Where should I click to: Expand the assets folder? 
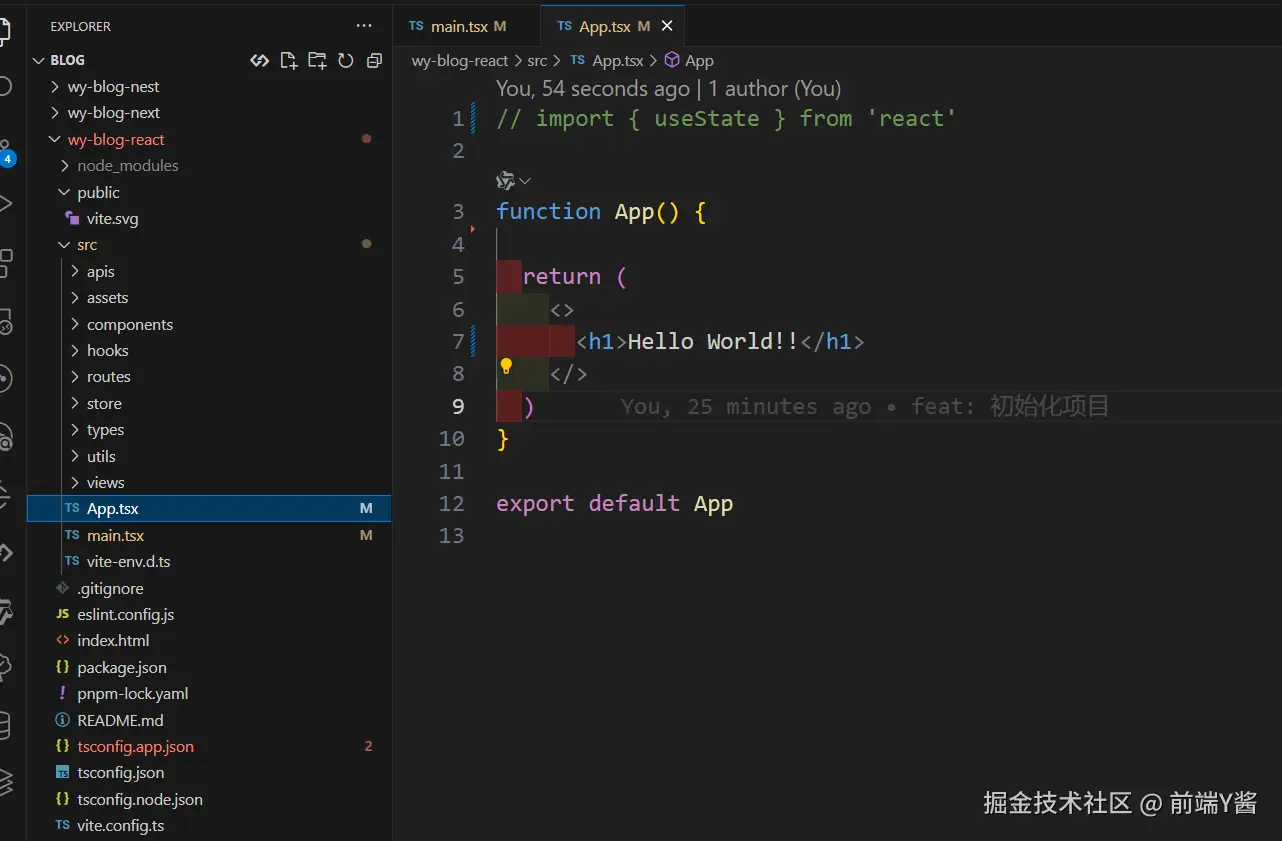[75, 298]
